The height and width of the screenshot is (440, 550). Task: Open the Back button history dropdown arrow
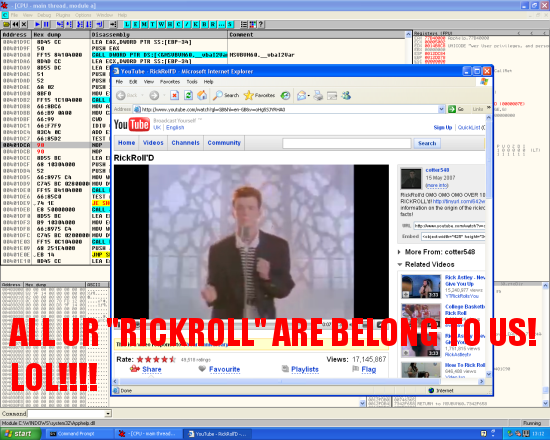point(142,95)
